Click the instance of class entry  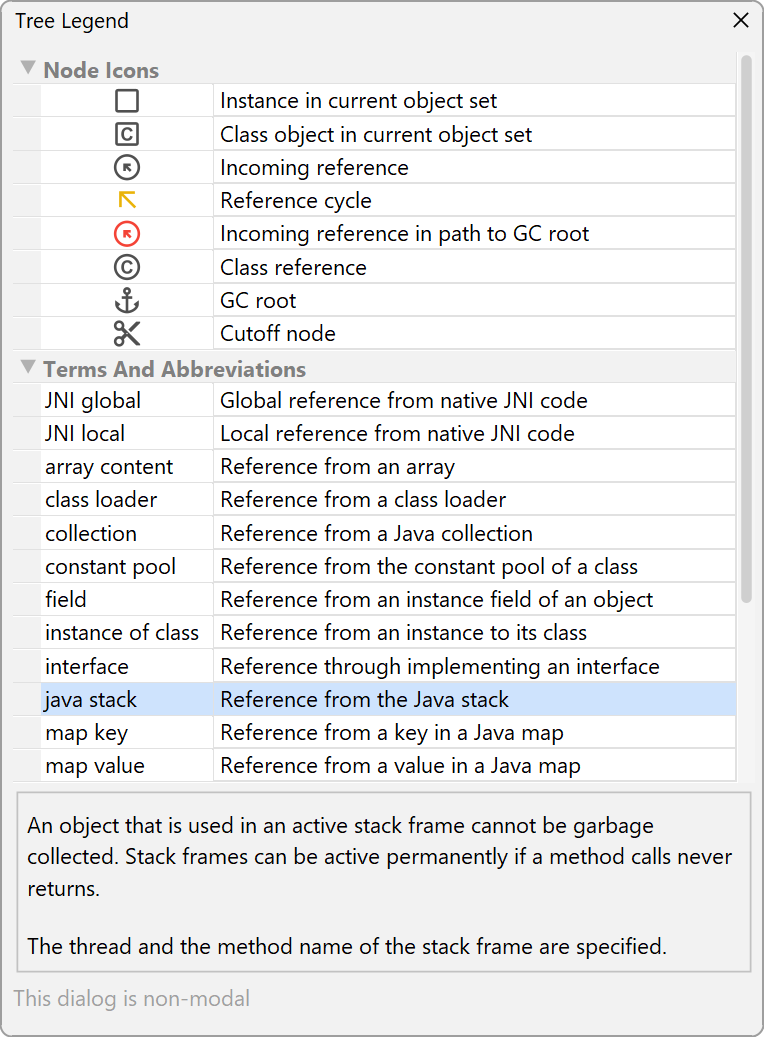pos(122,633)
